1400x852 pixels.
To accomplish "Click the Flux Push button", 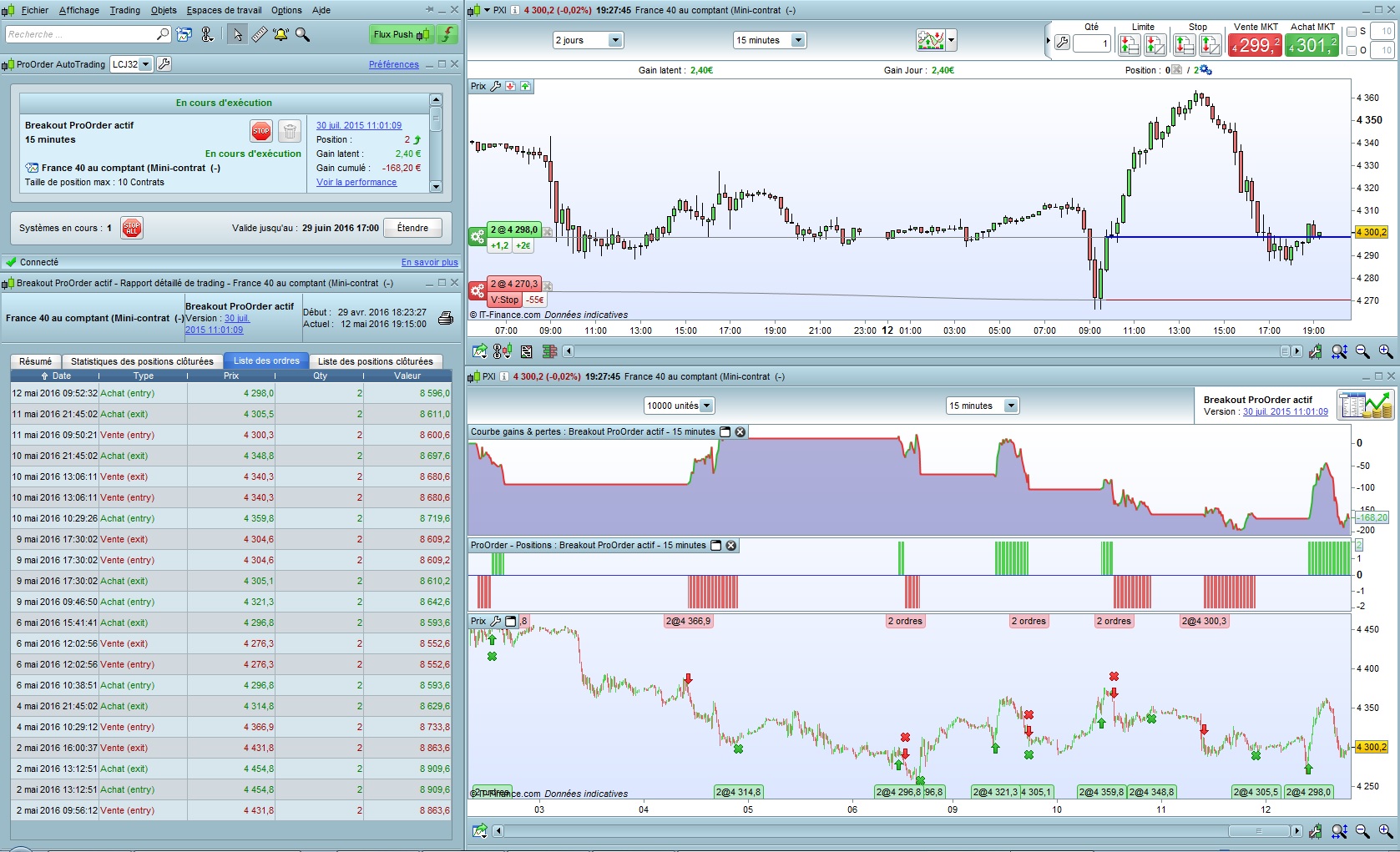I will click(401, 34).
